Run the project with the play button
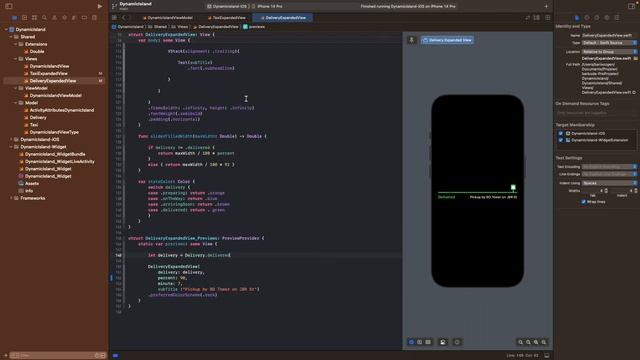This screenshot has height=360, width=640. click(x=100, y=6)
